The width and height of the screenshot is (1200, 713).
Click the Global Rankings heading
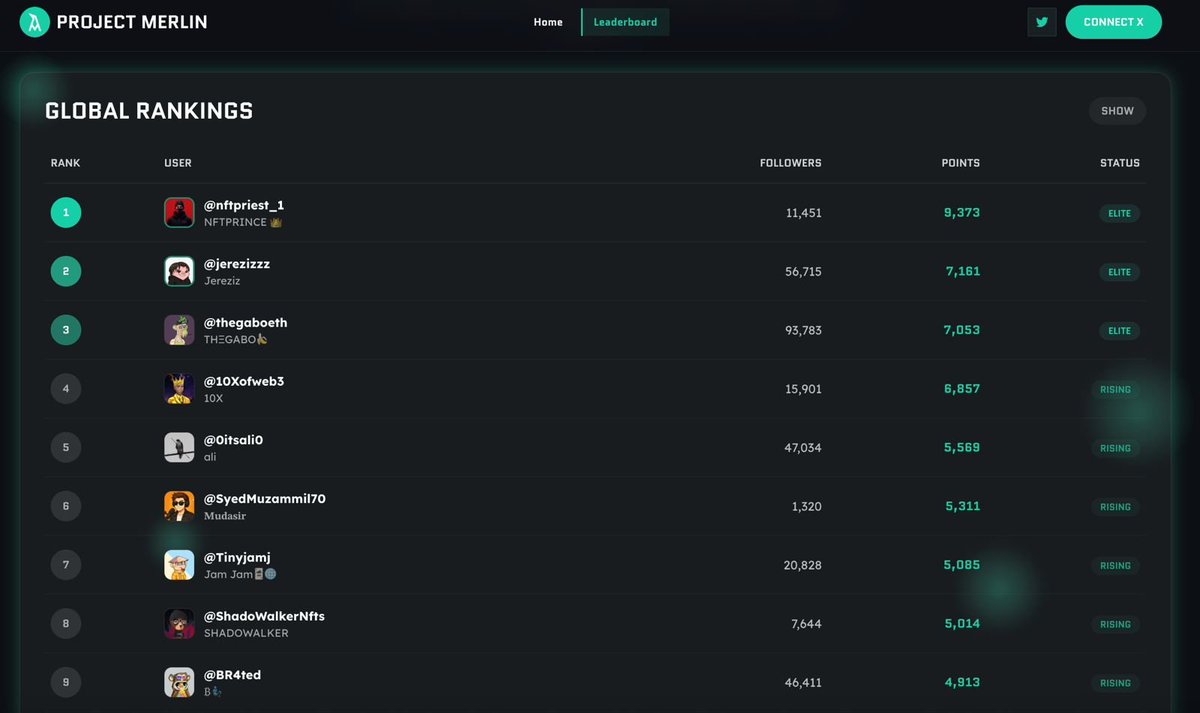pyautogui.click(x=149, y=111)
